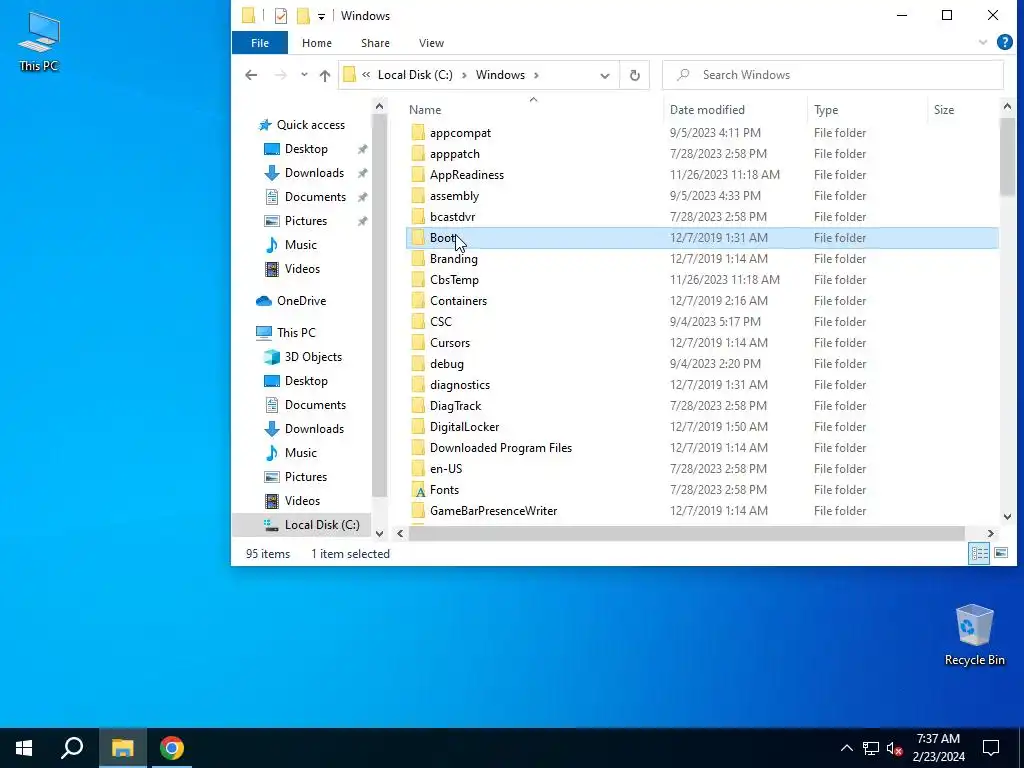Launch Google Chrome from taskbar
The width and height of the screenshot is (1024, 768).
click(x=172, y=748)
